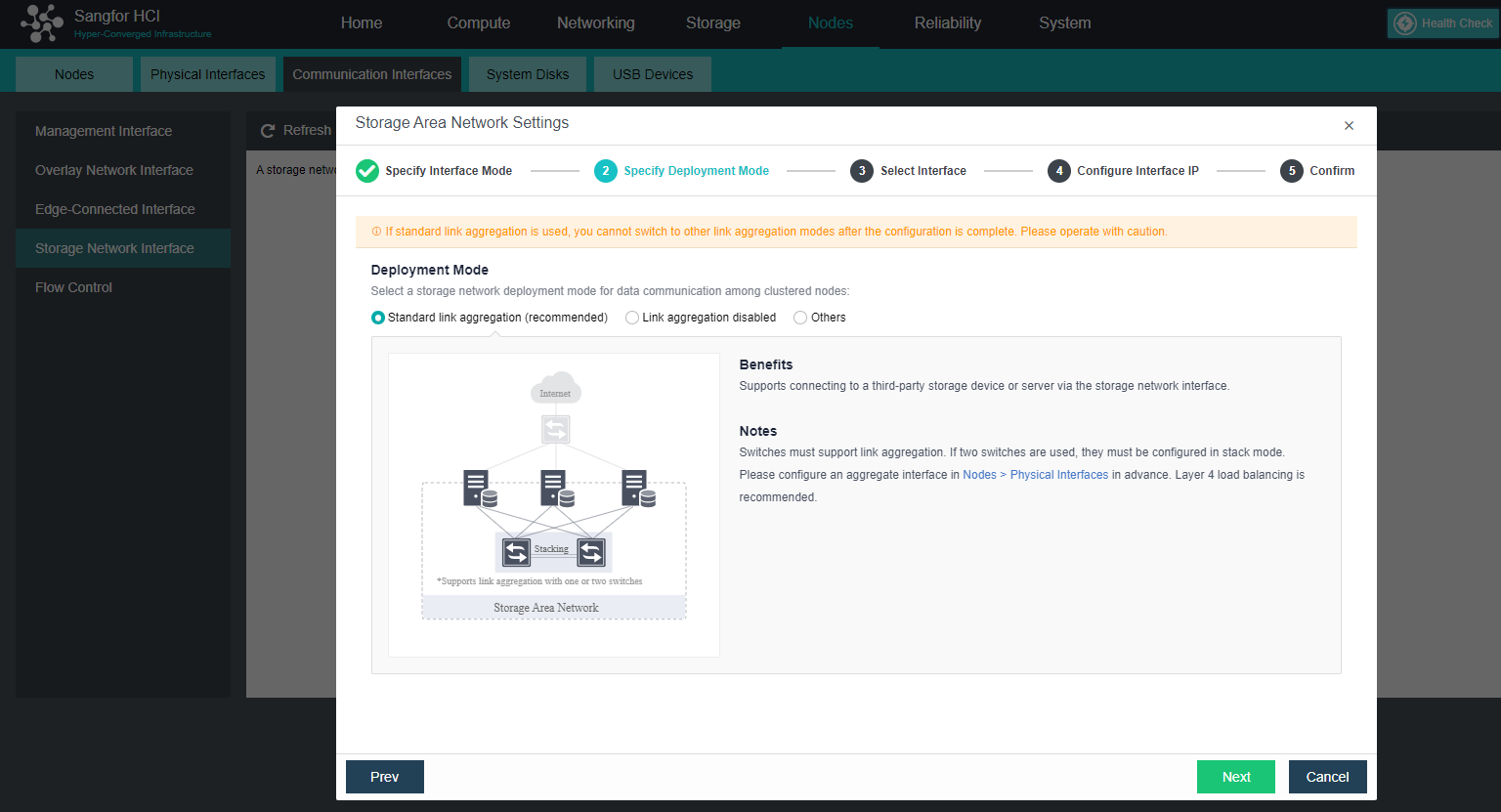Choose Link aggregation disabled option

[x=631, y=317]
